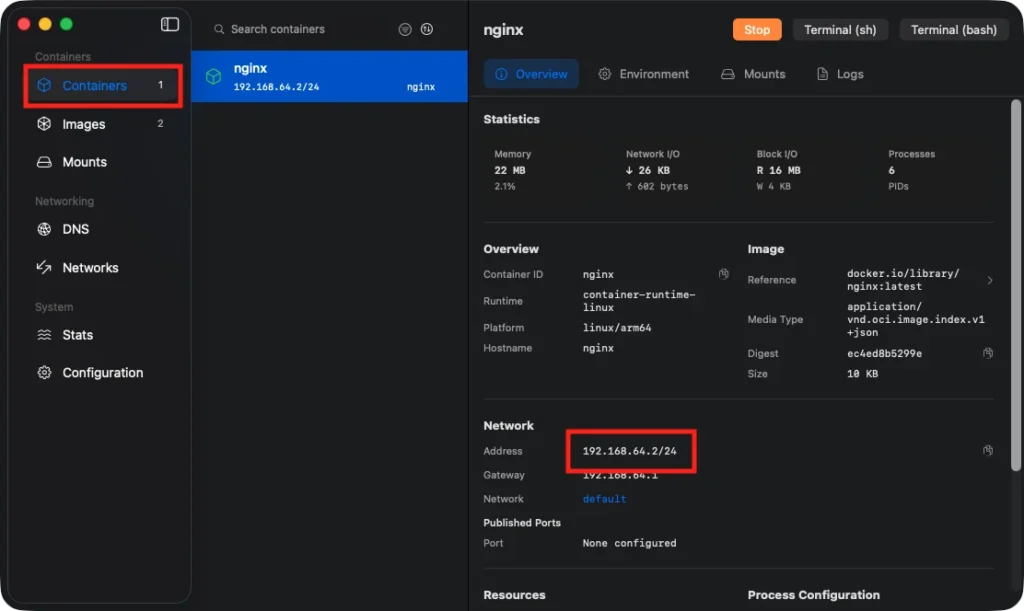Click the Logs tab document icon

click(823, 74)
